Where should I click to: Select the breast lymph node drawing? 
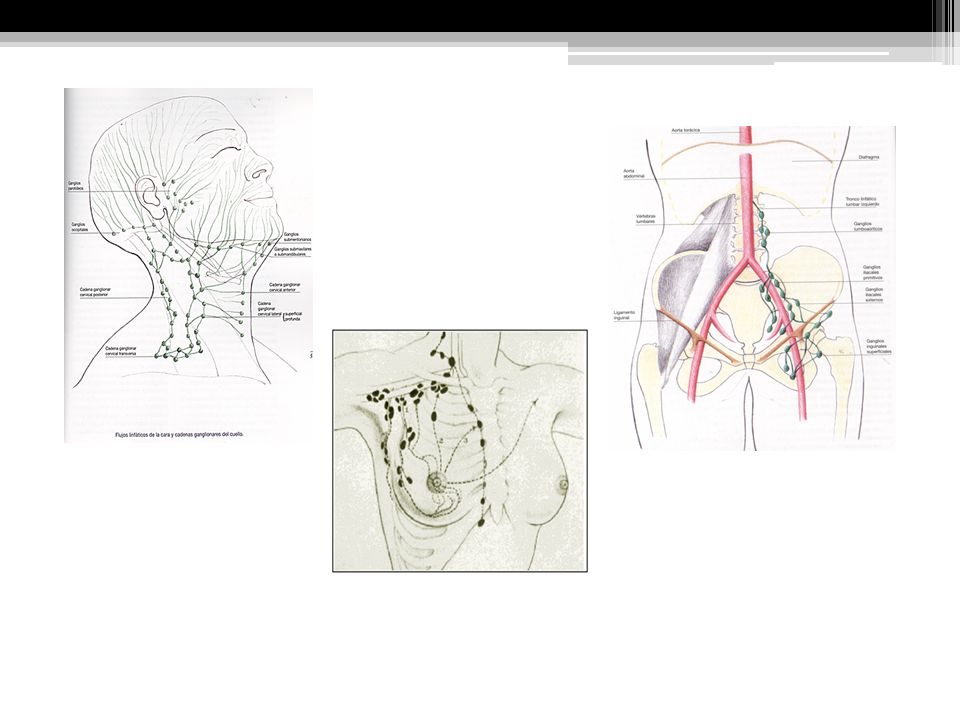tap(460, 451)
